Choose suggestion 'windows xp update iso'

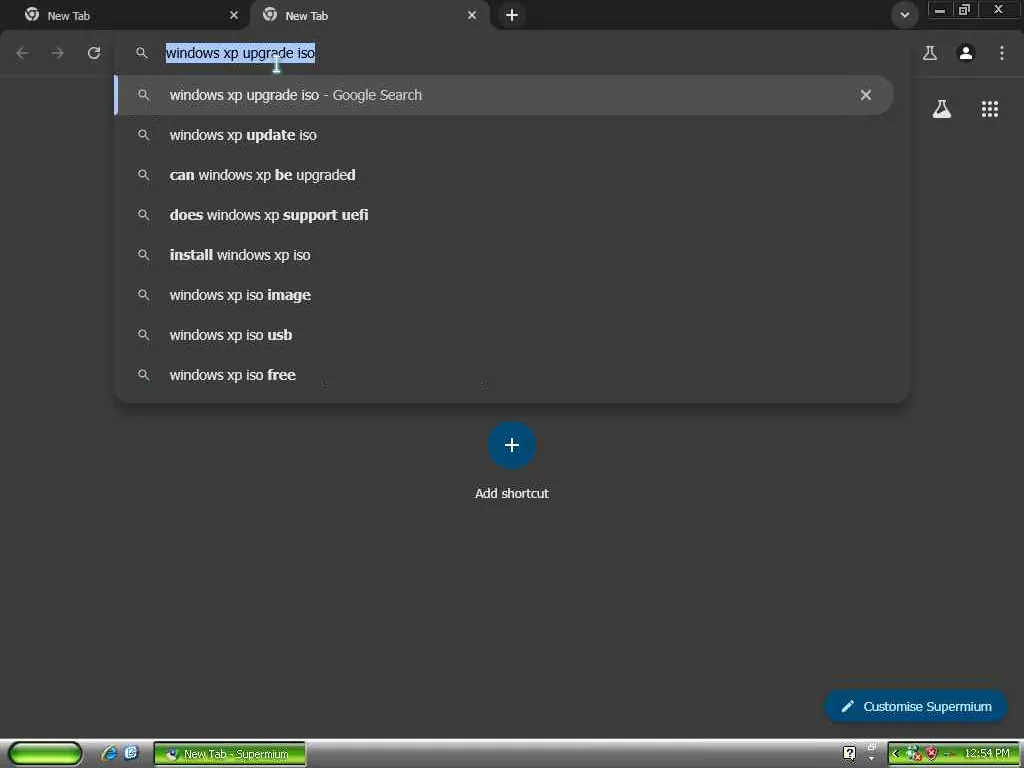pos(504,135)
